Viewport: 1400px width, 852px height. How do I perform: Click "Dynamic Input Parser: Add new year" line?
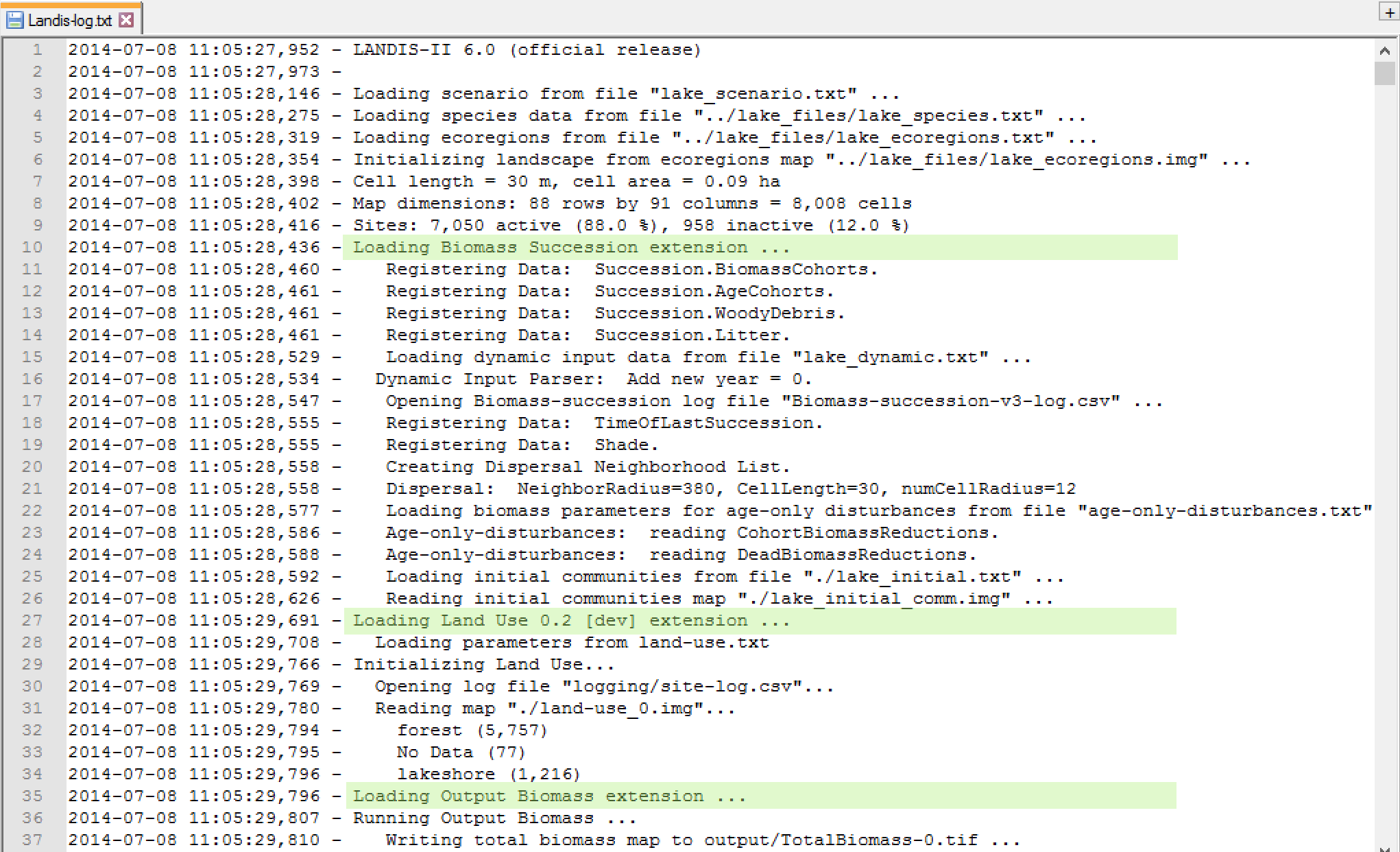click(x=594, y=379)
